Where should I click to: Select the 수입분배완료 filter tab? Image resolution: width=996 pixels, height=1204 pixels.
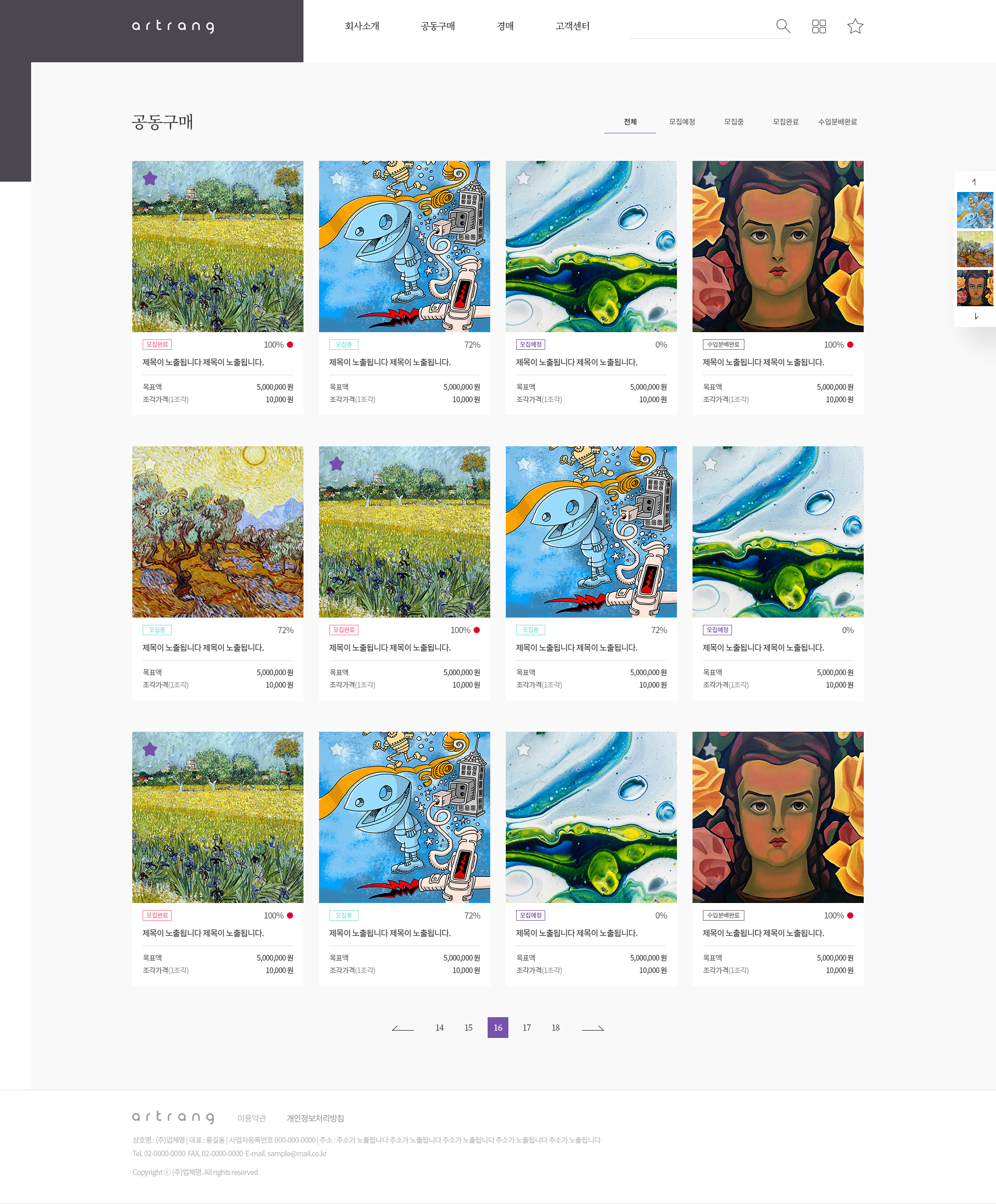click(837, 121)
